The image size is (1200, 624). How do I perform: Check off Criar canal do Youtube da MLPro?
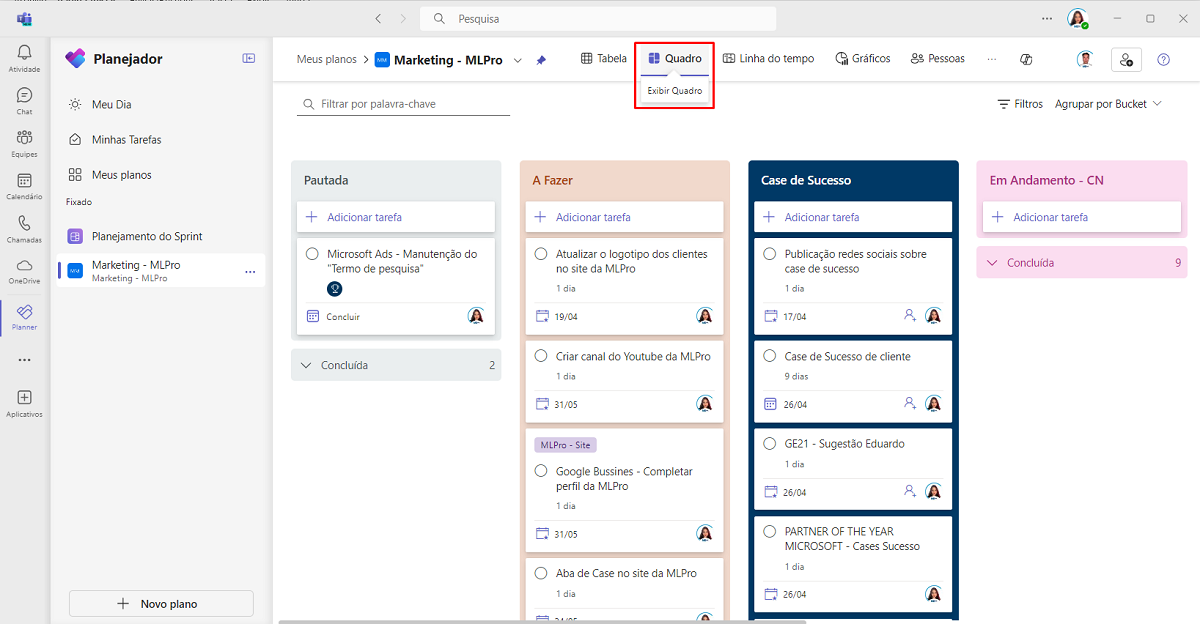tap(541, 356)
